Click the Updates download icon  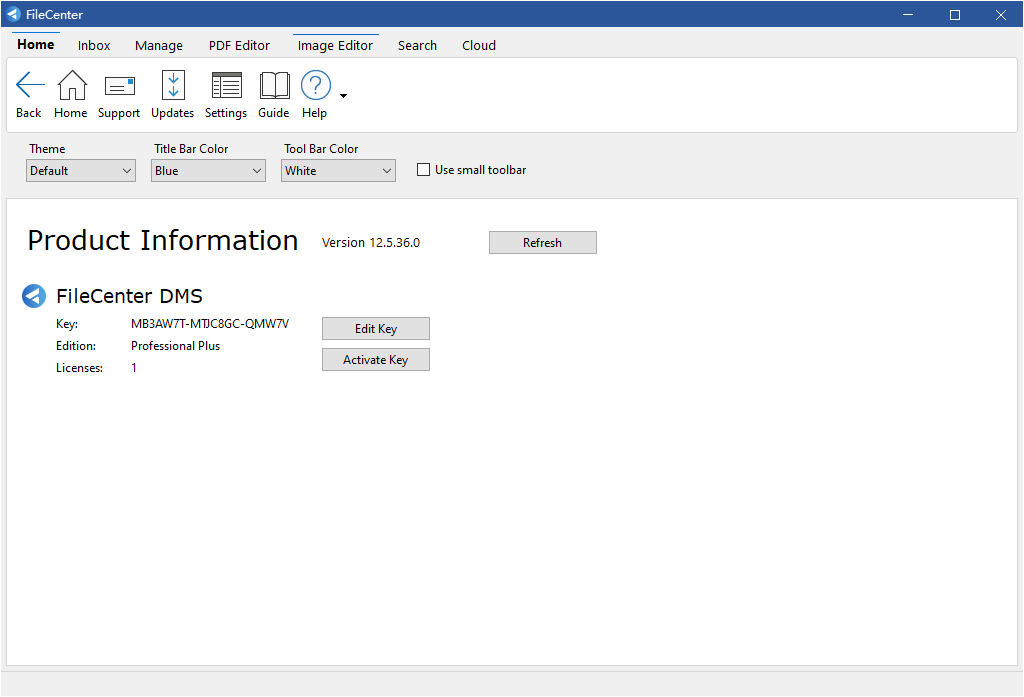click(x=173, y=85)
